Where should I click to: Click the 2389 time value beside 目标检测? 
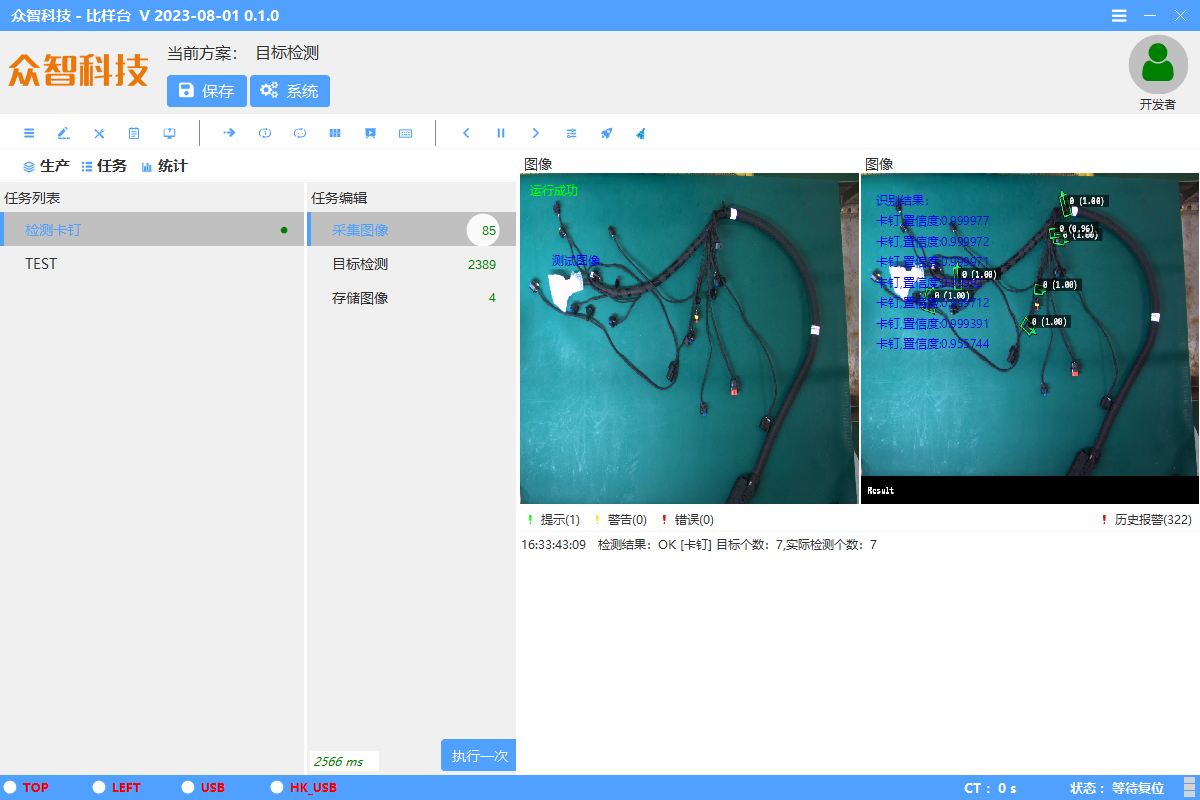482,265
